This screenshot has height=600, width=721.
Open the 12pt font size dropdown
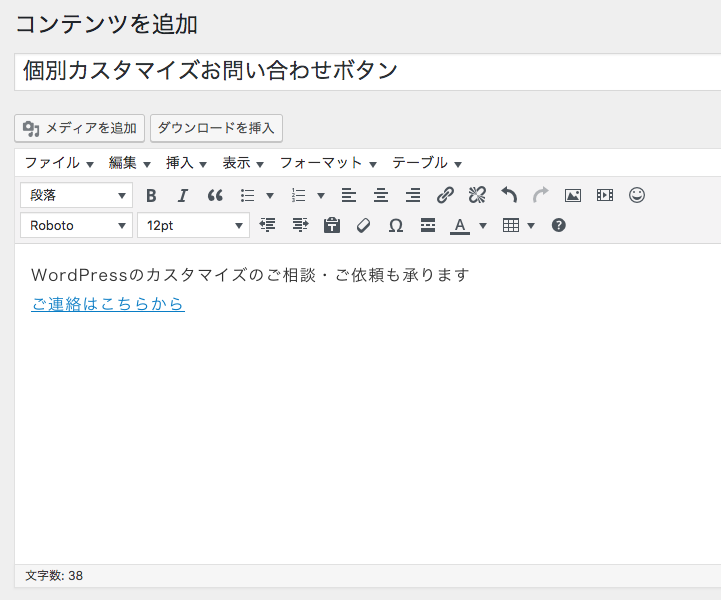194,225
